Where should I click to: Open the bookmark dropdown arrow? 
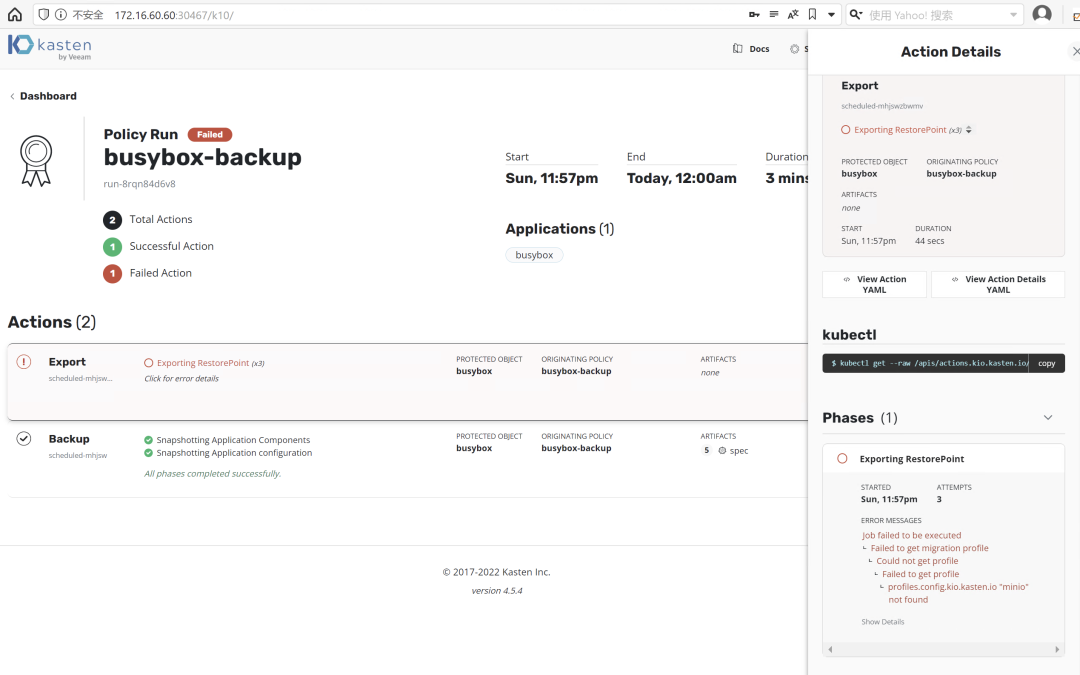(831, 14)
